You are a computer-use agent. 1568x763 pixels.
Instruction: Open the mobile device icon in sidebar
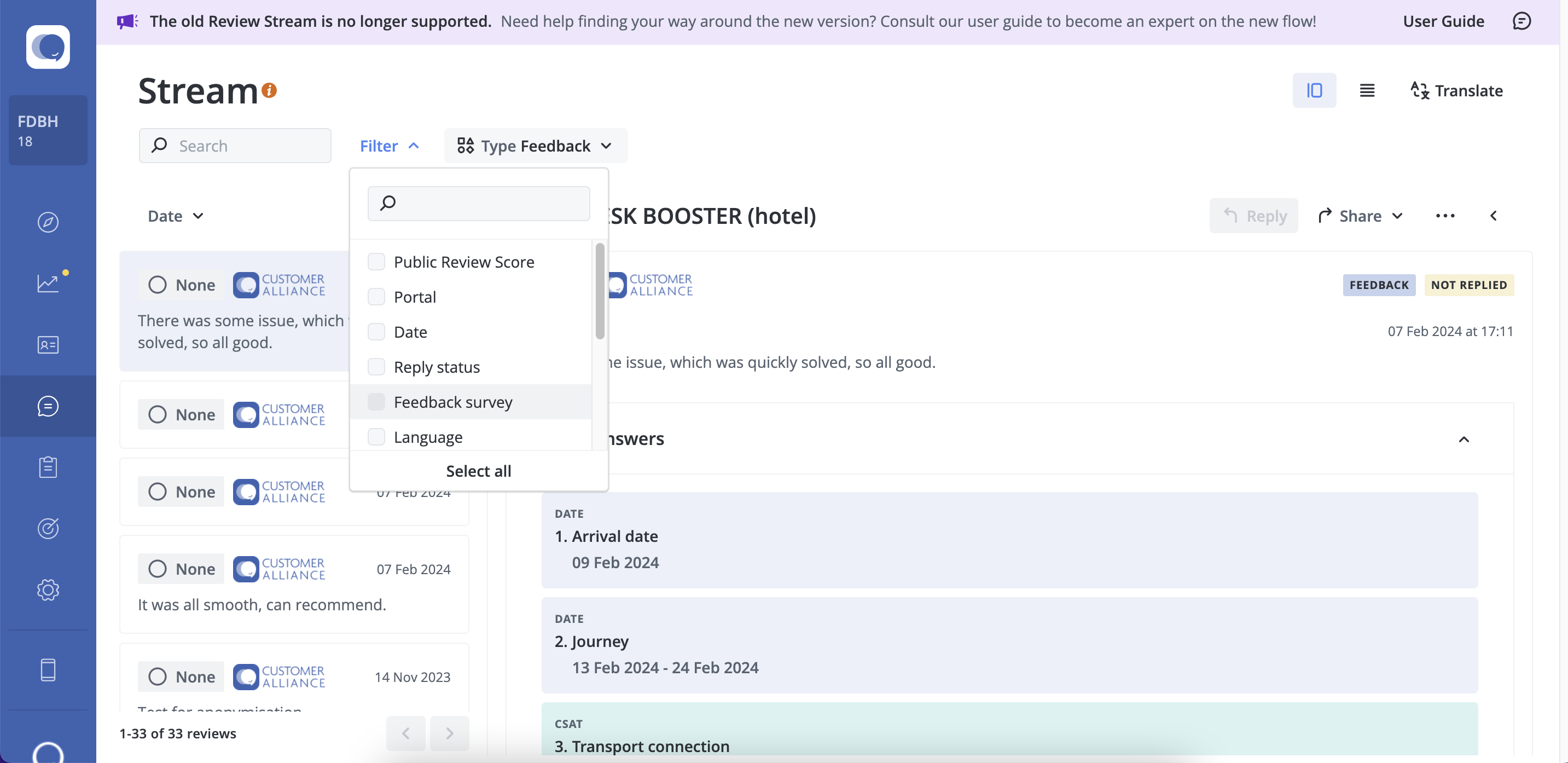coord(48,669)
